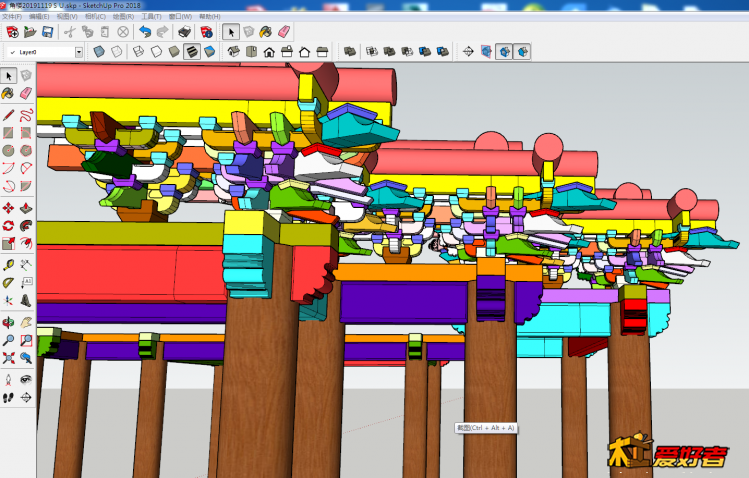This screenshot has width=749, height=478.
Task: Open the Layer0 layer dropdown
Action: 78,52
